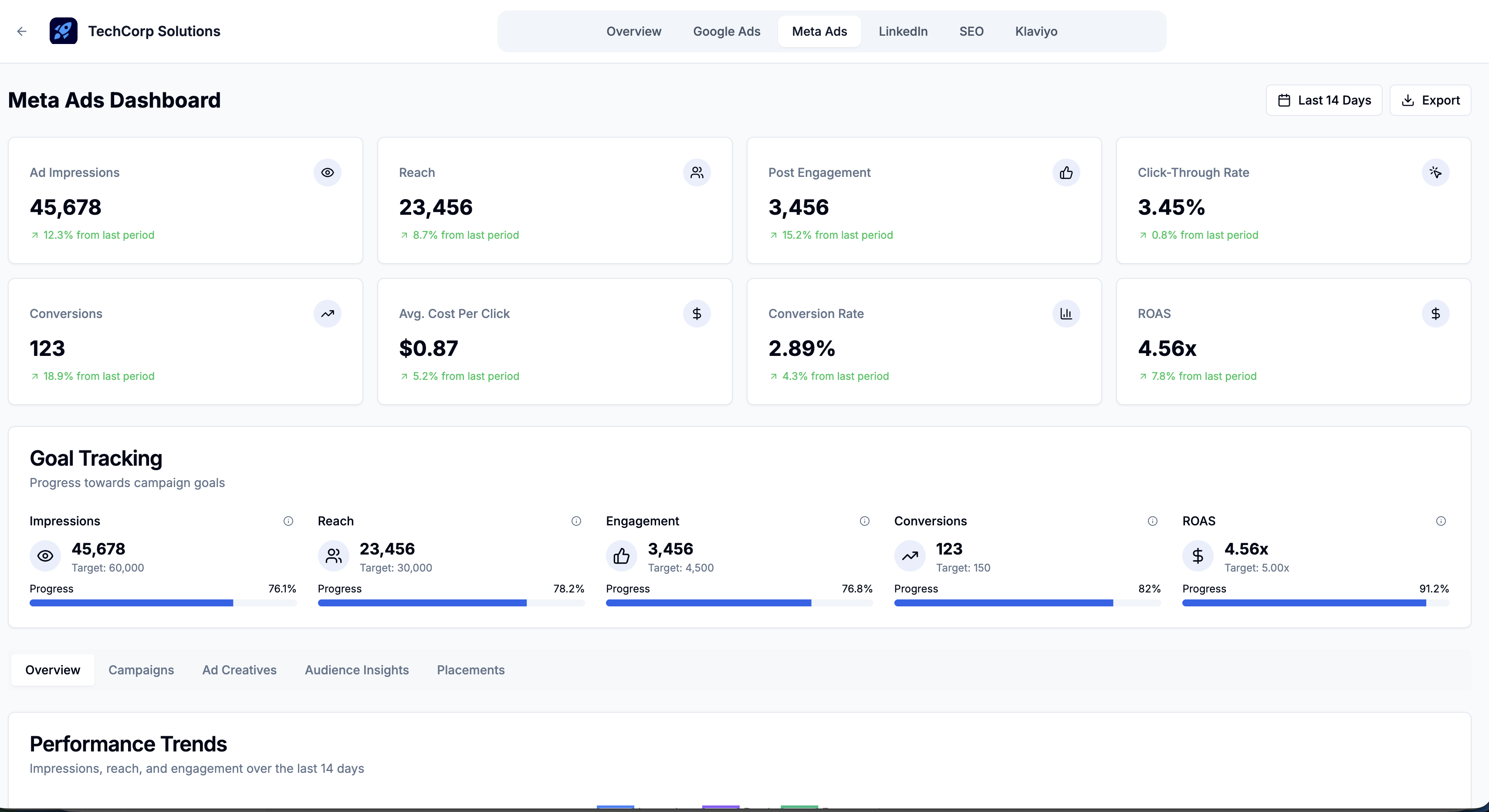This screenshot has width=1489, height=812.
Task: Open the Last 14 Days date range selector
Action: tap(1323, 100)
